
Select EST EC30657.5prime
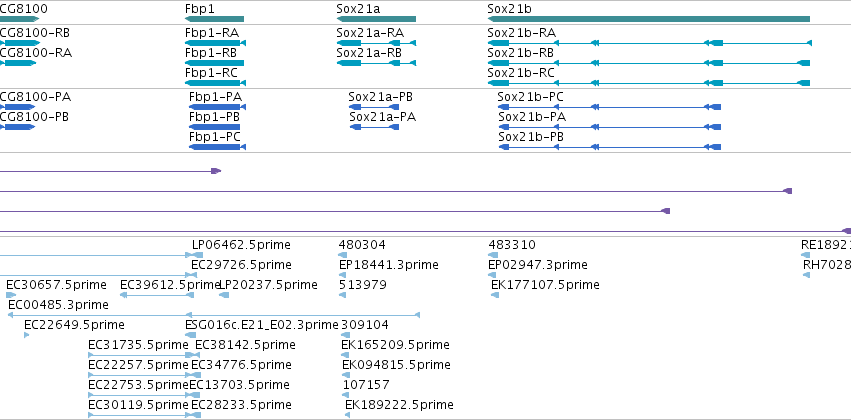click(x=11, y=295)
